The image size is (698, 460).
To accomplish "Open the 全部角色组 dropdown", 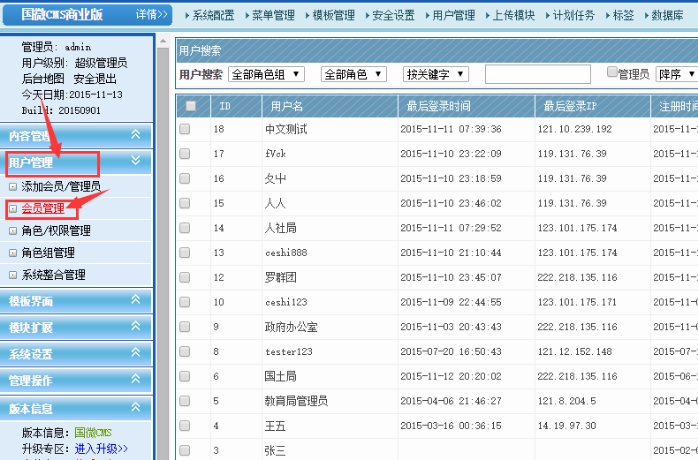I will point(269,75).
